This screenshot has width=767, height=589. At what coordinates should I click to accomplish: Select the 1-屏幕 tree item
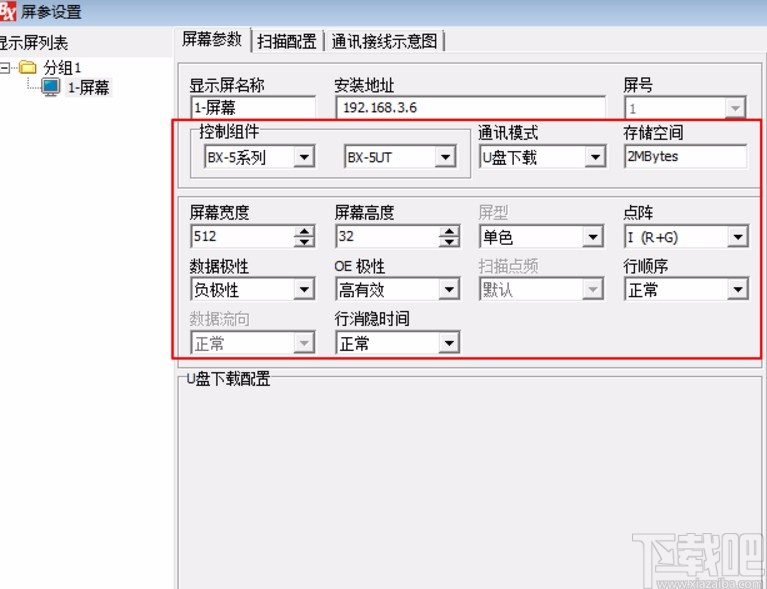[89, 88]
